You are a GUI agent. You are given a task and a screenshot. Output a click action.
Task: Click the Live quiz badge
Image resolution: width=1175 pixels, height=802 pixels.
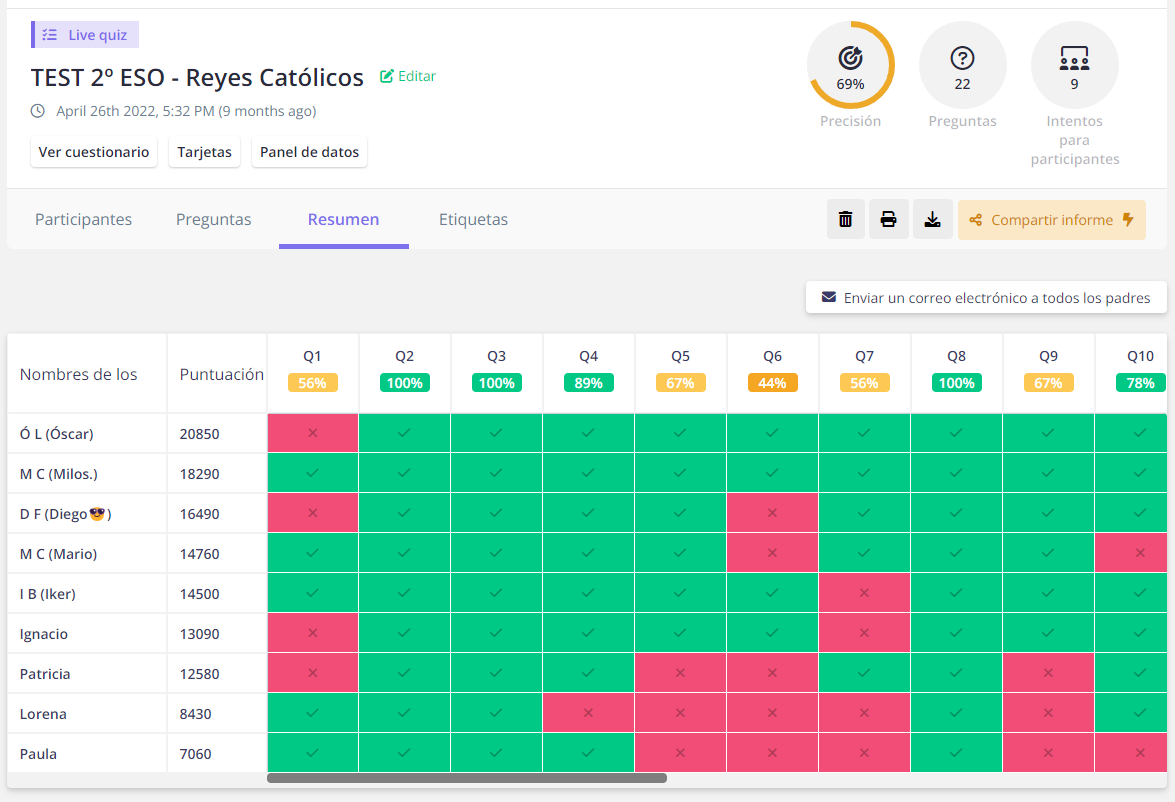pyautogui.click(x=85, y=34)
